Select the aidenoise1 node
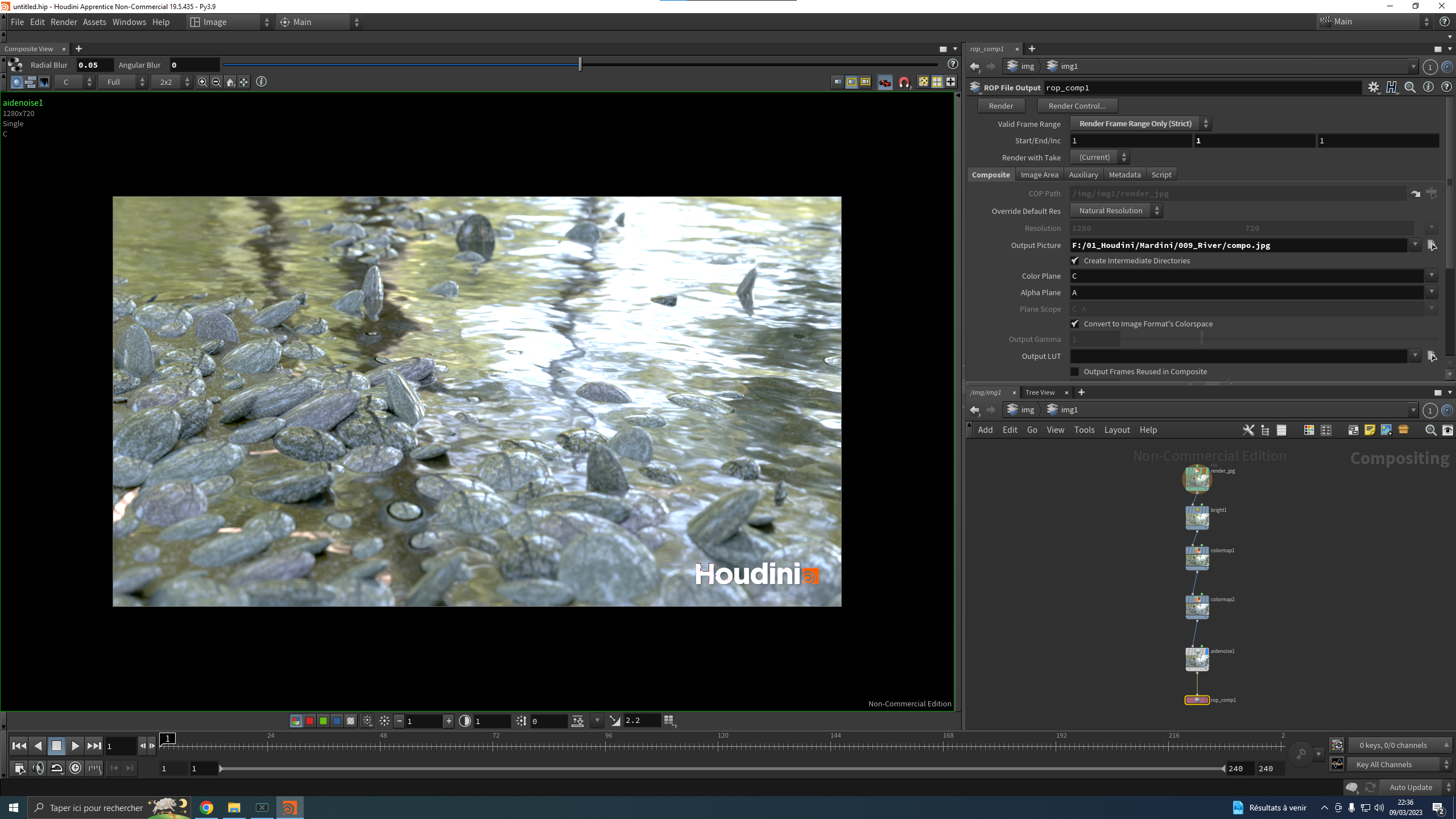Screen dimensions: 1456x819 point(1197,659)
